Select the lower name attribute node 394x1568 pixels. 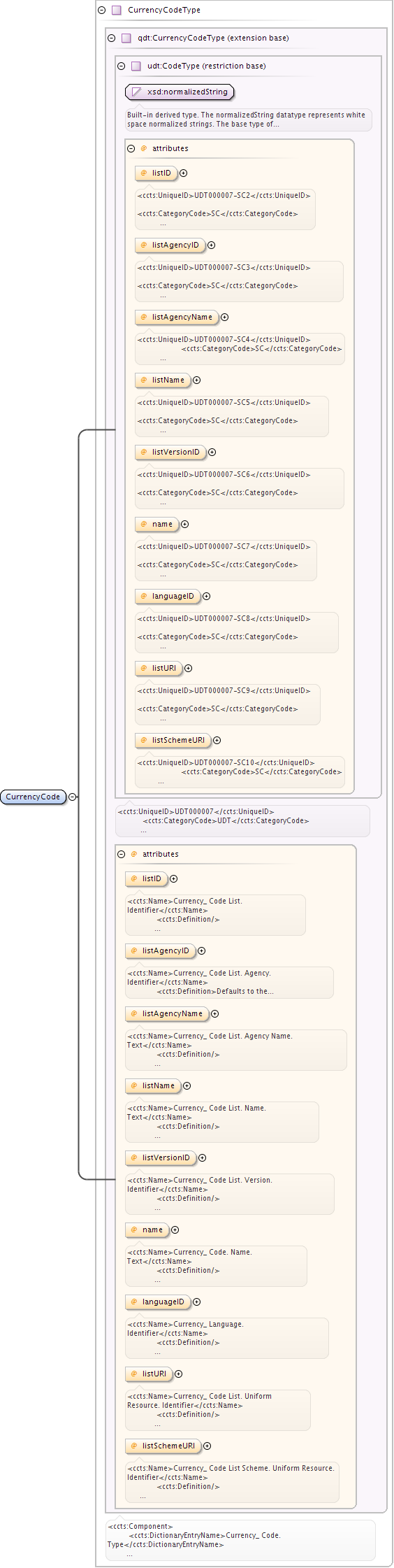(x=147, y=1230)
